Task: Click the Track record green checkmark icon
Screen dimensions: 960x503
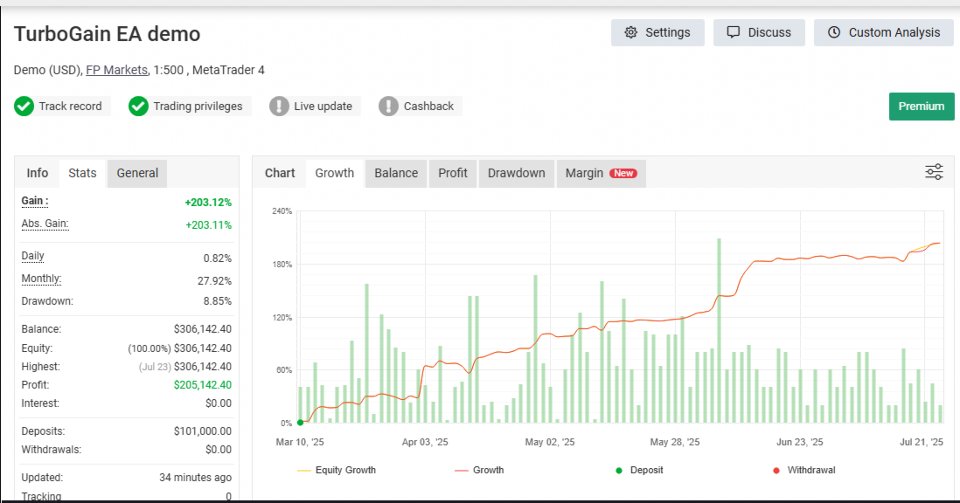Action: (x=24, y=106)
